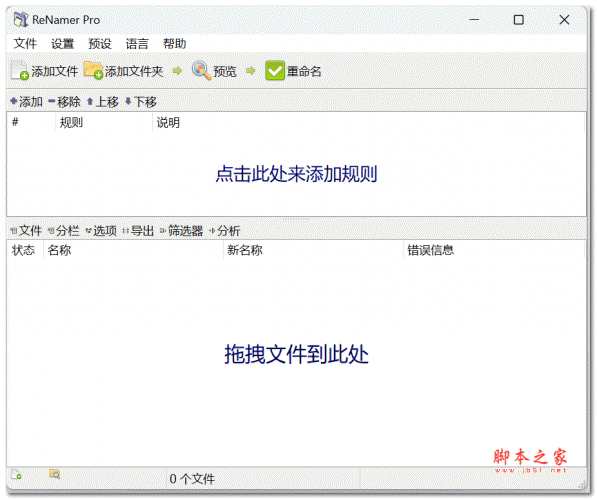Close the ReNamer Pro window

click(x=564, y=20)
